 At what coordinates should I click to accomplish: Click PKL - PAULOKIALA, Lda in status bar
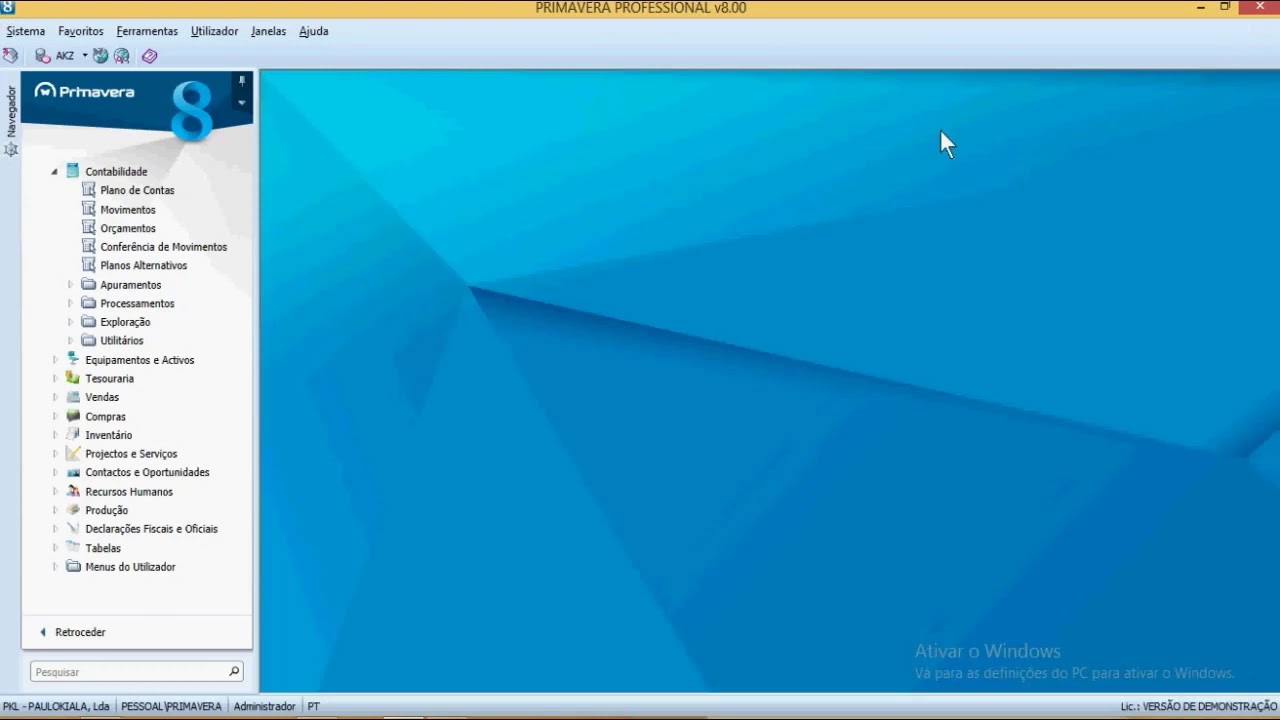click(57, 706)
